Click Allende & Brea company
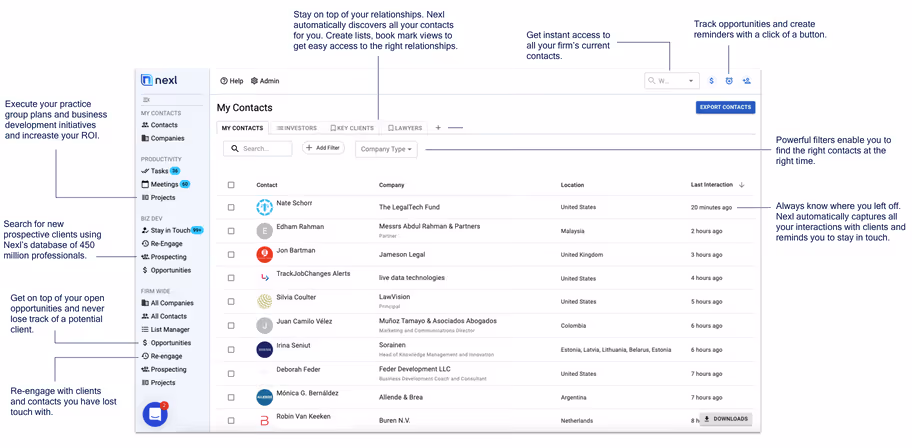 pyautogui.click(x=401, y=397)
